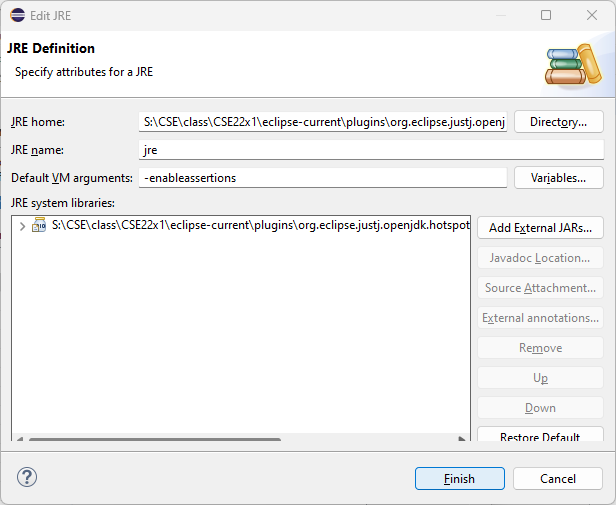This screenshot has width=616, height=505.
Task: Close the Edit JRE dialog window
Action: (x=592, y=15)
